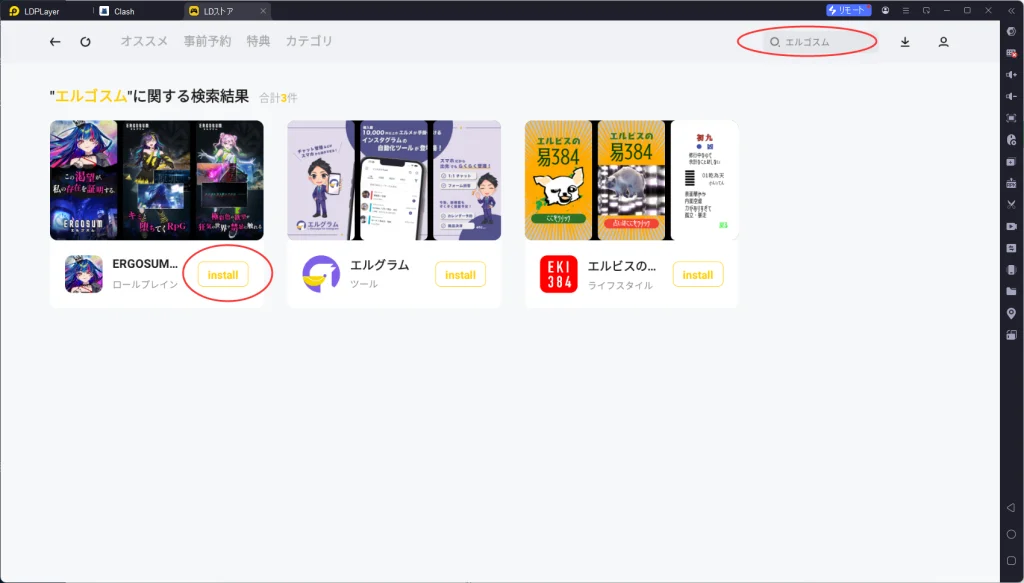Open red EKI 384 app icon
1024x583 pixels.
559,274
